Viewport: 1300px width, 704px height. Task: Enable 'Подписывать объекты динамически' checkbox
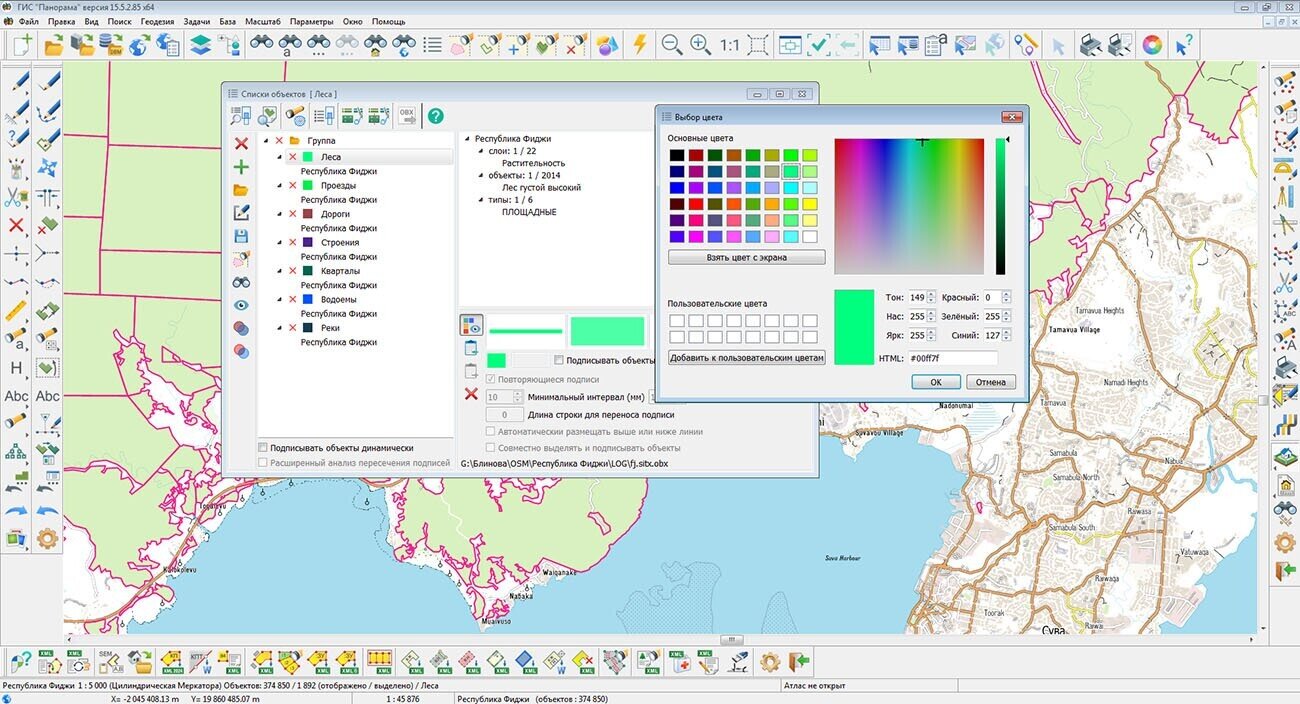click(x=263, y=448)
